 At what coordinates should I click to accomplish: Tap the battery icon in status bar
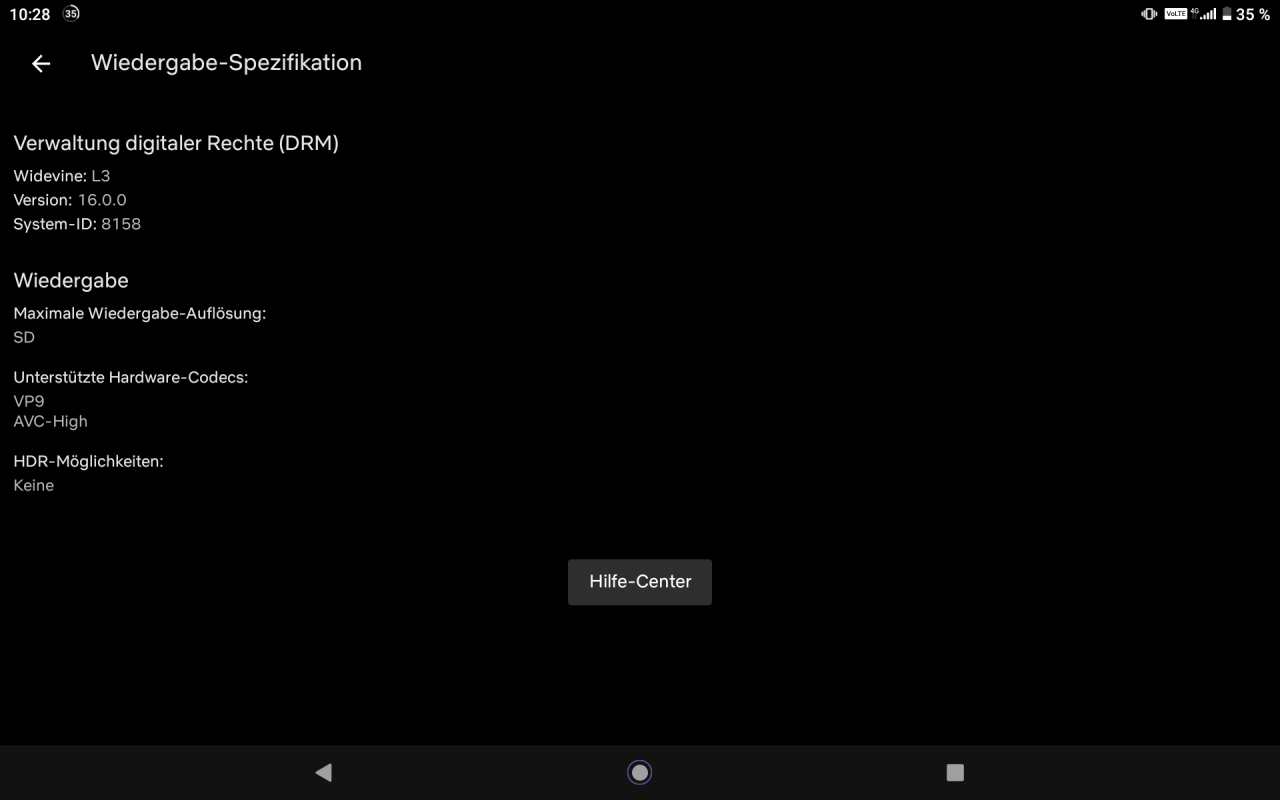tap(1226, 14)
